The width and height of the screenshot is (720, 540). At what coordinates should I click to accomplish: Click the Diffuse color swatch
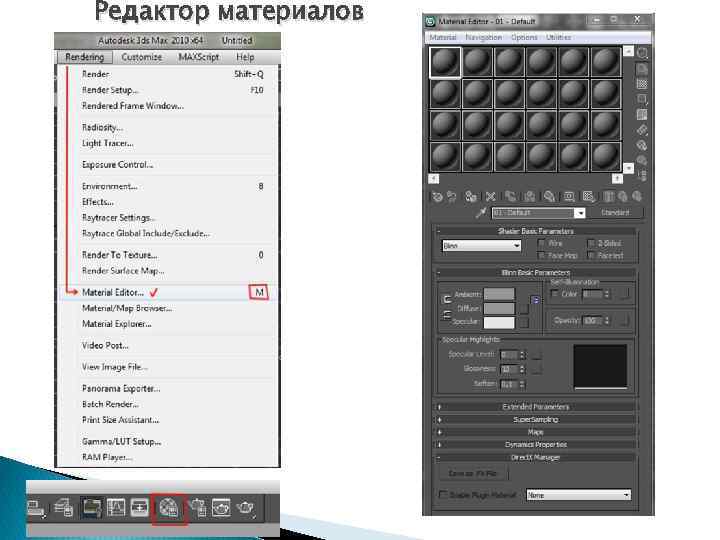point(500,309)
